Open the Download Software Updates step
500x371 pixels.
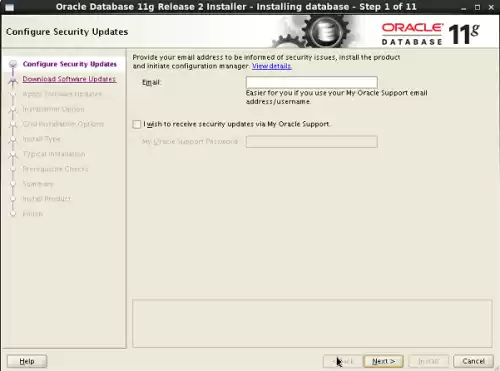(69, 79)
